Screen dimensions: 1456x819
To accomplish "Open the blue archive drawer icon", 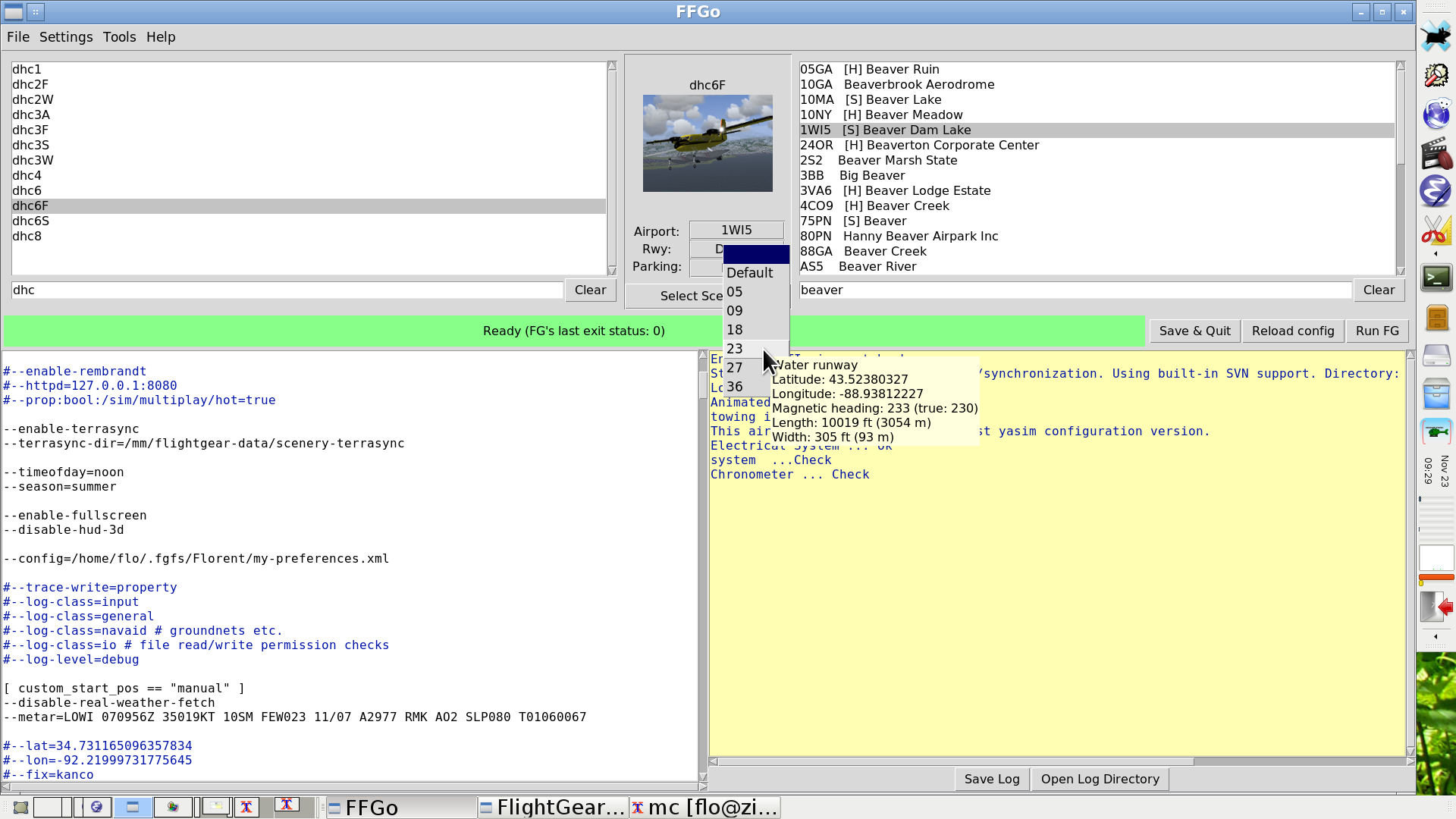I will coord(1436,394).
